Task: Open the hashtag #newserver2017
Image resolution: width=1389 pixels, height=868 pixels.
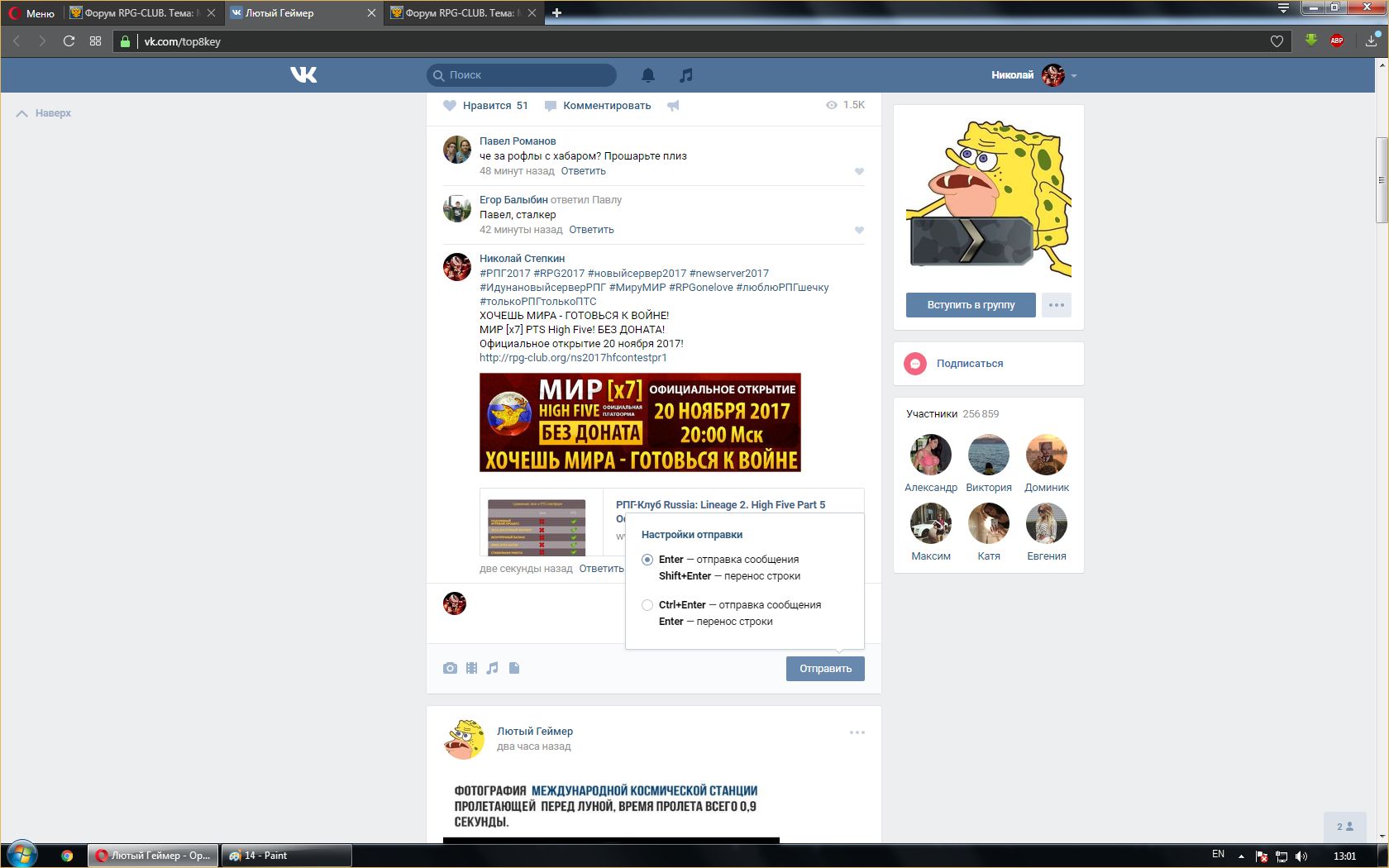Action: (x=729, y=274)
